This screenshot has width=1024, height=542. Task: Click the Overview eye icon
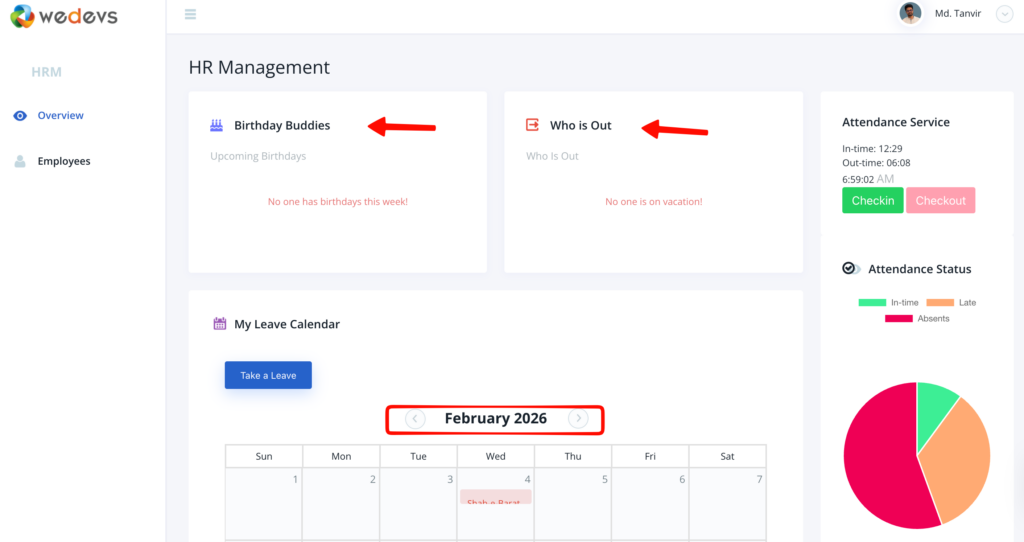(20, 116)
